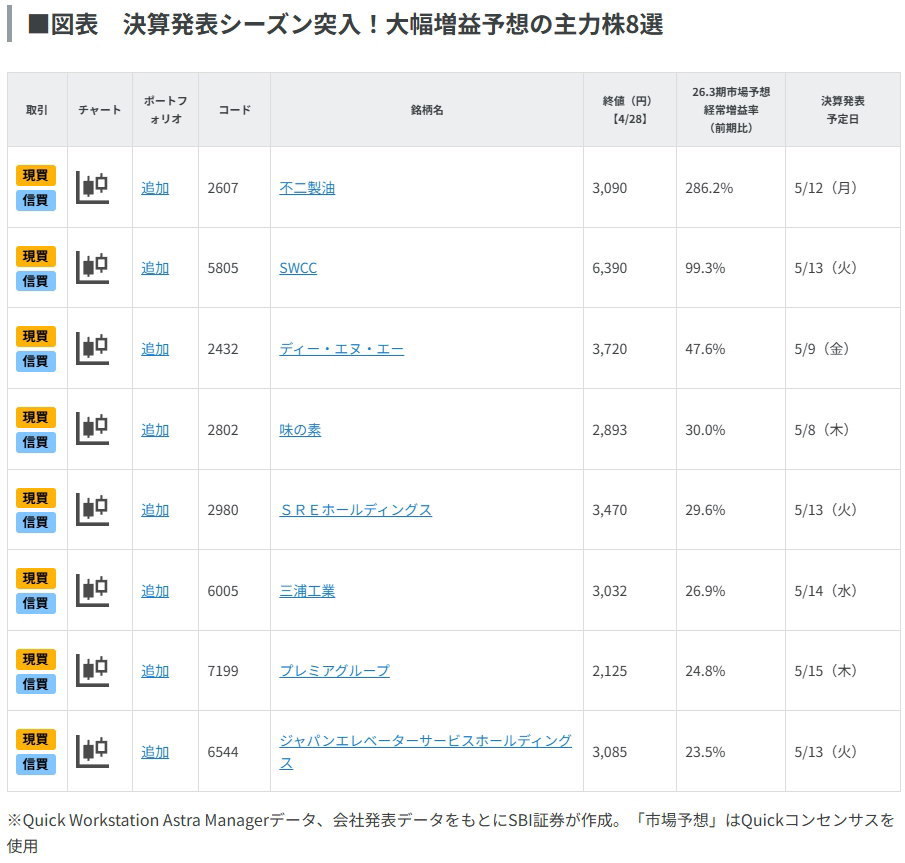Select announcement date 5/9(金)

coord(821,349)
